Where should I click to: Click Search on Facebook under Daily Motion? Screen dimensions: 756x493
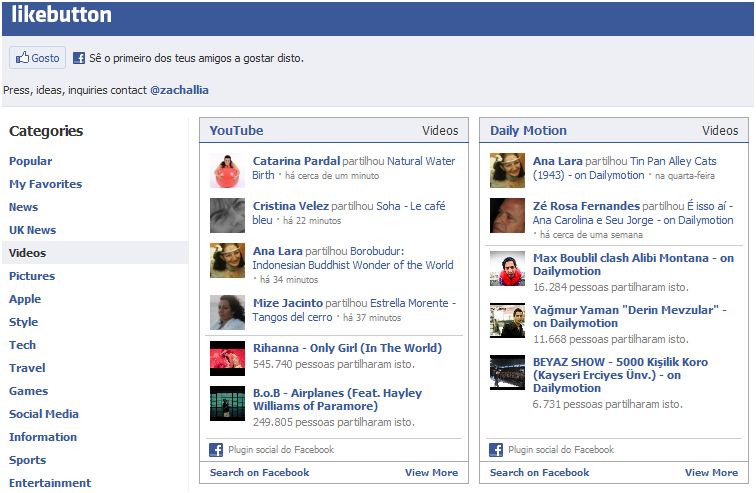coord(540,473)
